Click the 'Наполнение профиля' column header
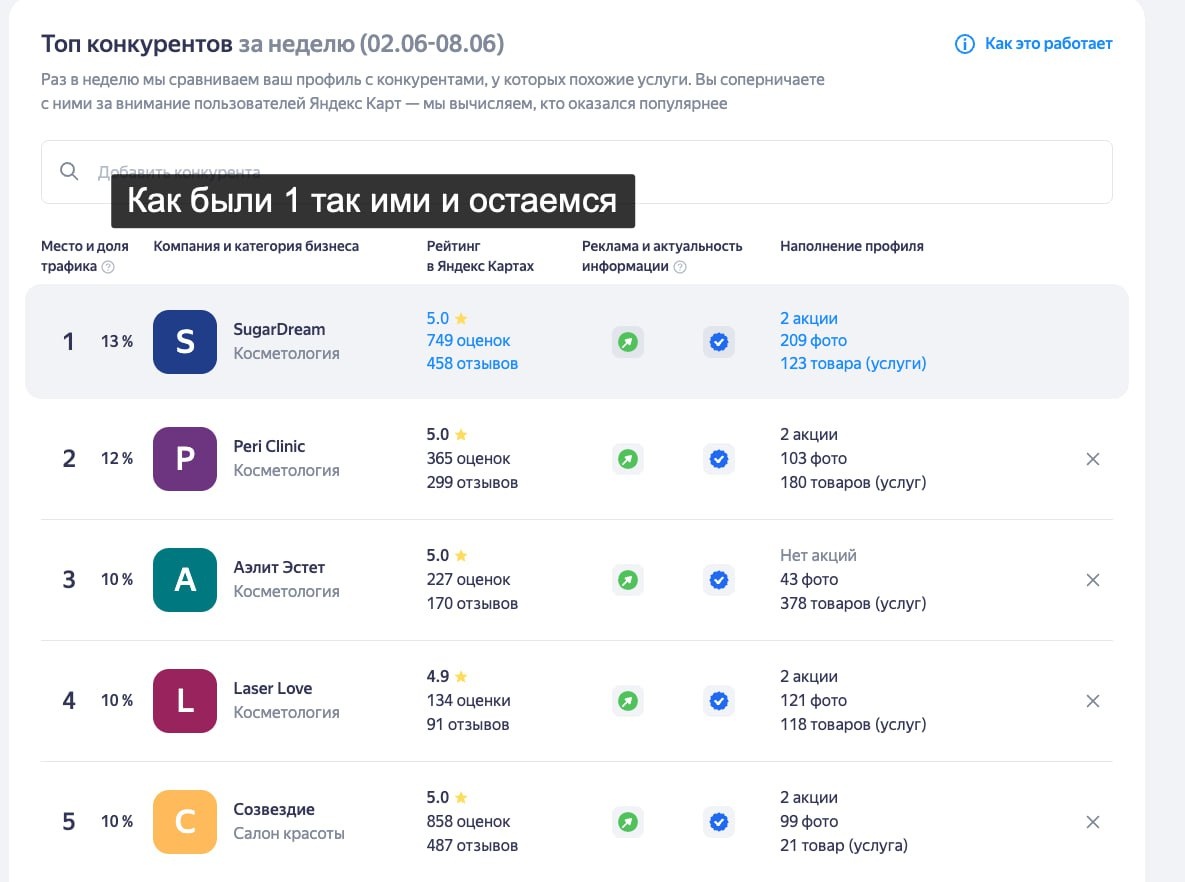The height and width of the screenshot is (882, 1185). point(852,246)
